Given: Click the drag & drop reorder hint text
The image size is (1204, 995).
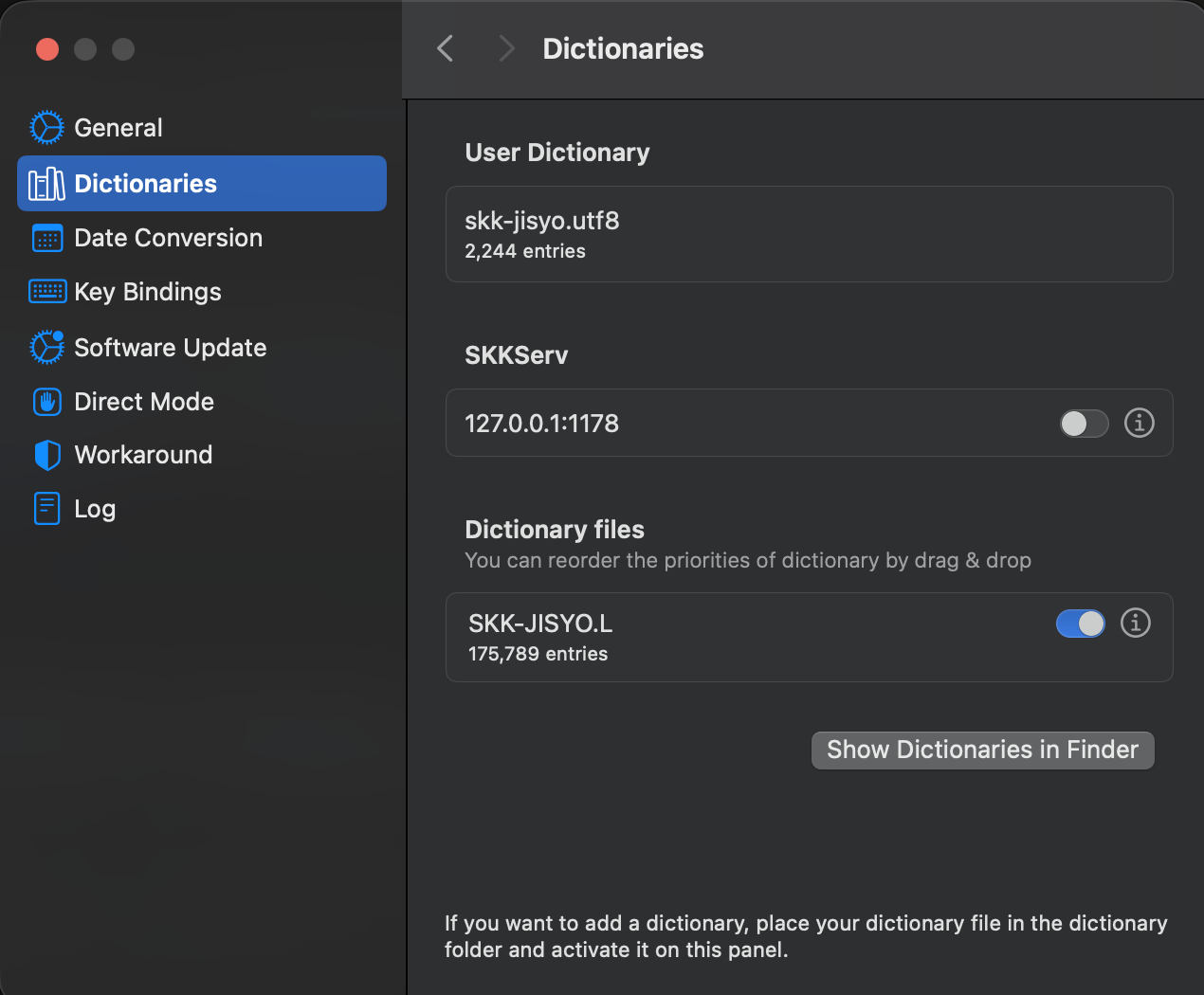Looking at the screenshot, I should pos(748,560).
